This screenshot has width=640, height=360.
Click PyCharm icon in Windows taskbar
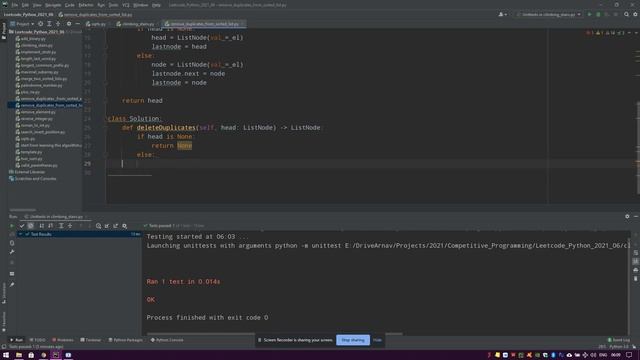point(56,355)
